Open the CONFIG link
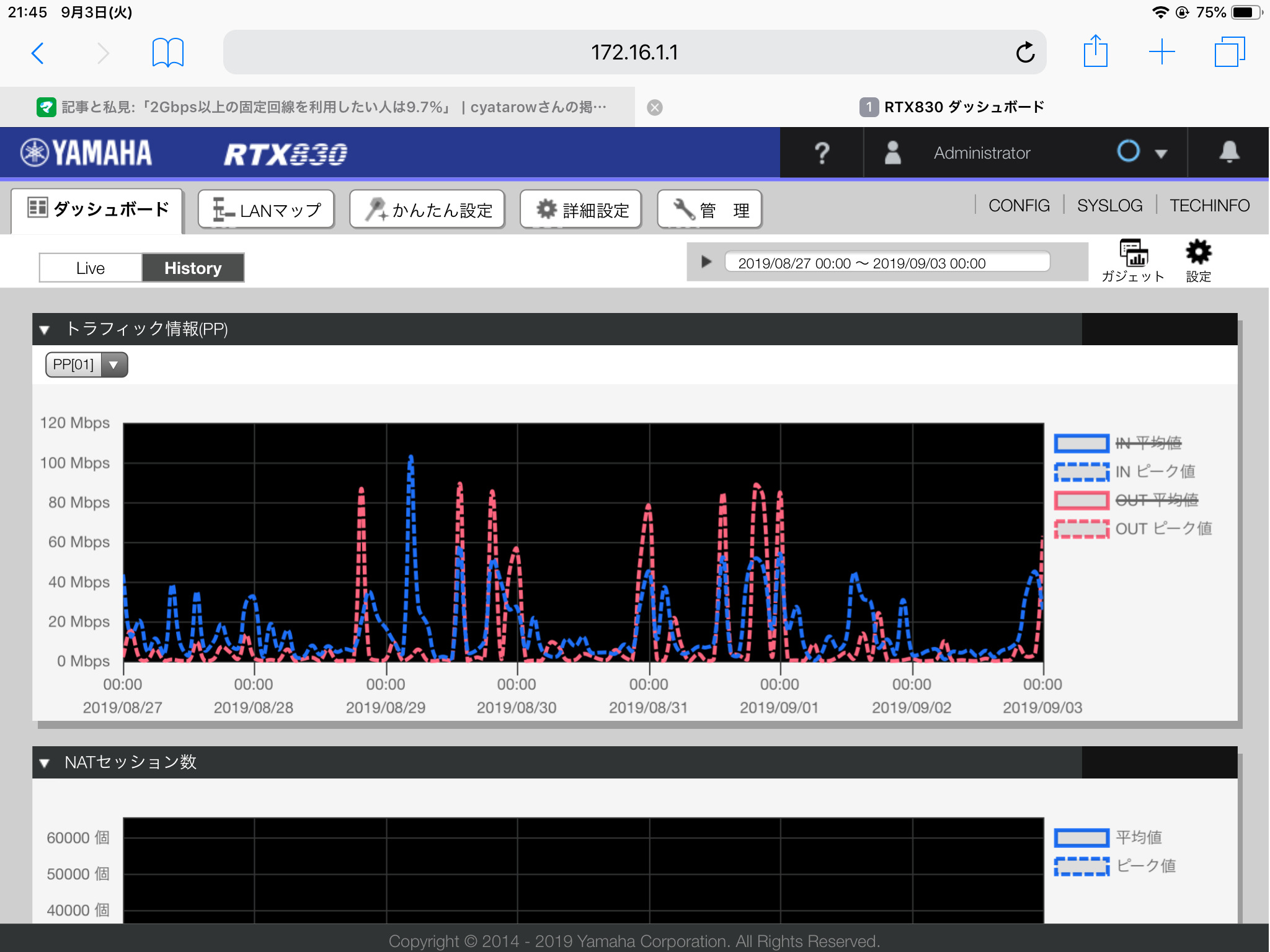Image resolution: width=1270 pixels, height=952 pixels. (1019, 205)
